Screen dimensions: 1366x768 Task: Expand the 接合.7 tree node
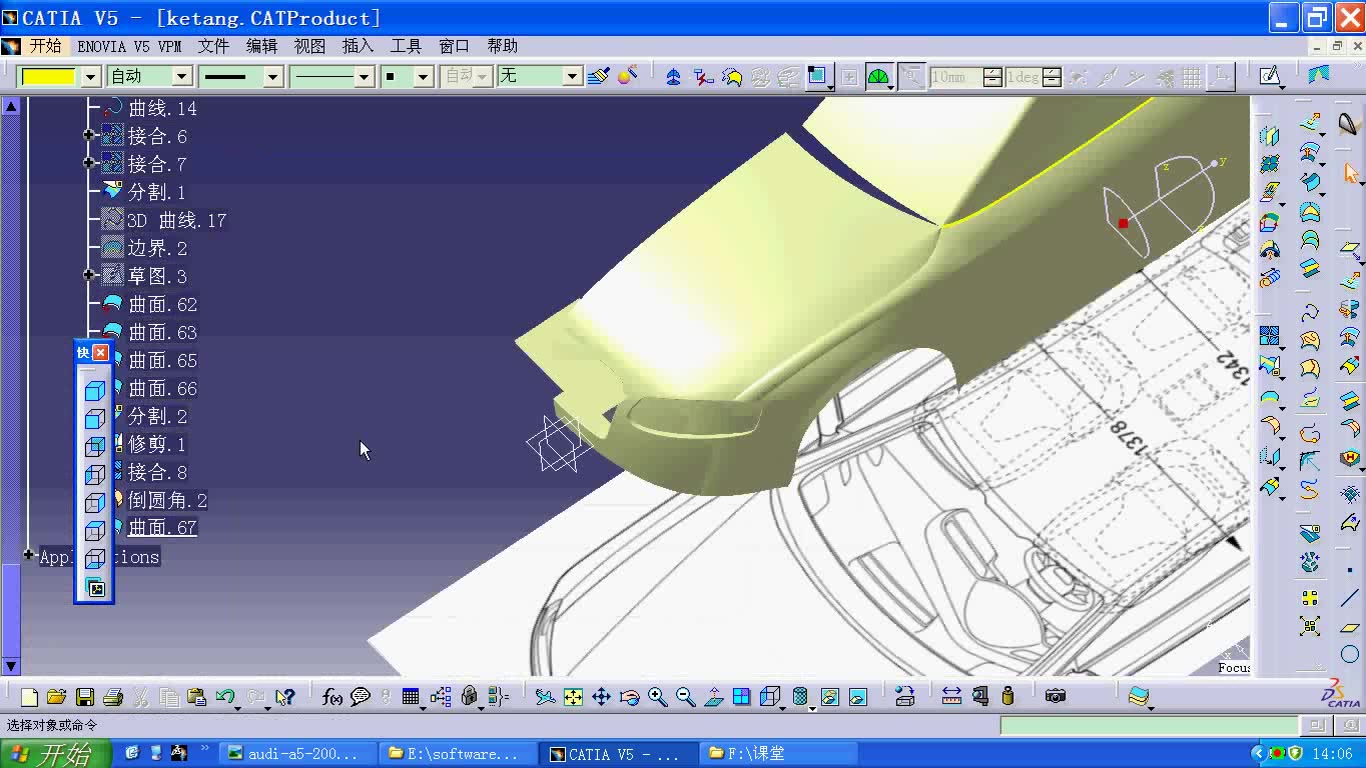coord(88,163)
